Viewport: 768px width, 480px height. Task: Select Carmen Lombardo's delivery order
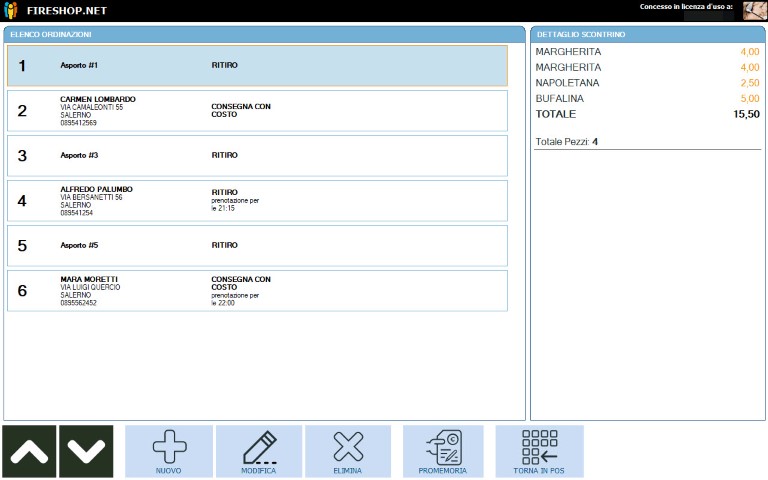257,111
